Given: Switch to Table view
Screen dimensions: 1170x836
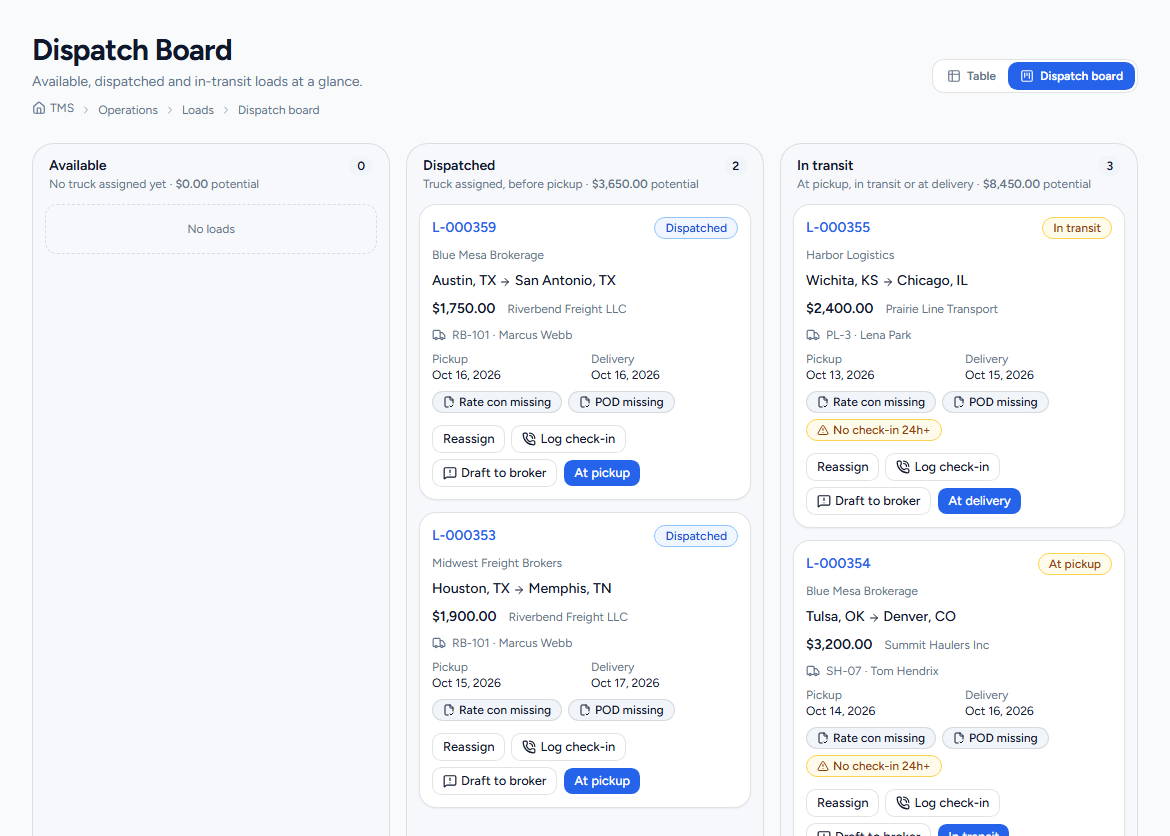Looking at the screenshot, I should (x=972, y=76).
